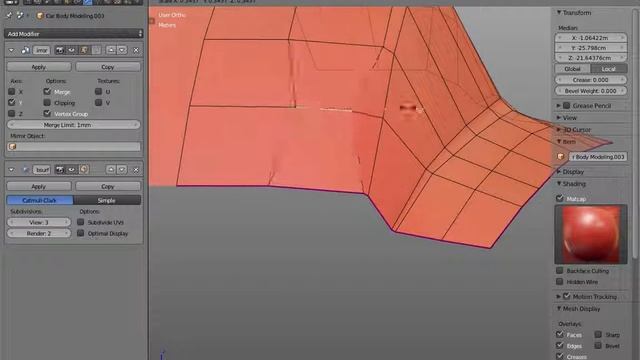Click the Bevel Weight 0.000 slider

click(591, 91)
